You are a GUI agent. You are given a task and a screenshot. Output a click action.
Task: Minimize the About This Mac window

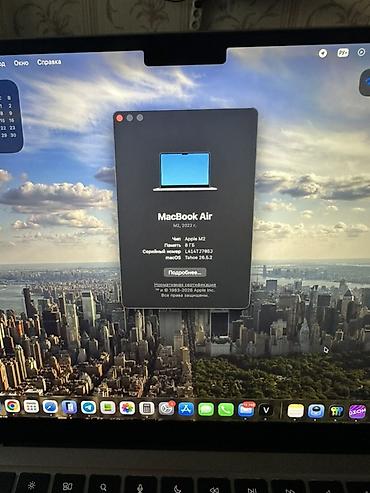130,118
